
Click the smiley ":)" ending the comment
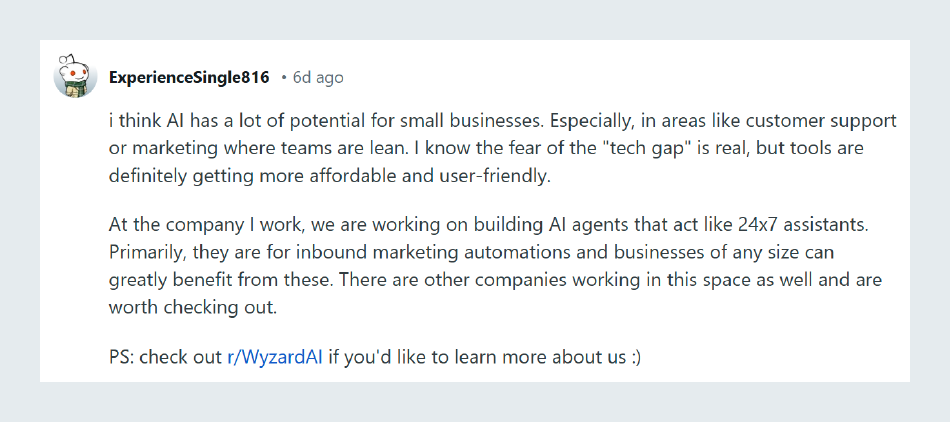pyautogui.click(x=635, y=358)
